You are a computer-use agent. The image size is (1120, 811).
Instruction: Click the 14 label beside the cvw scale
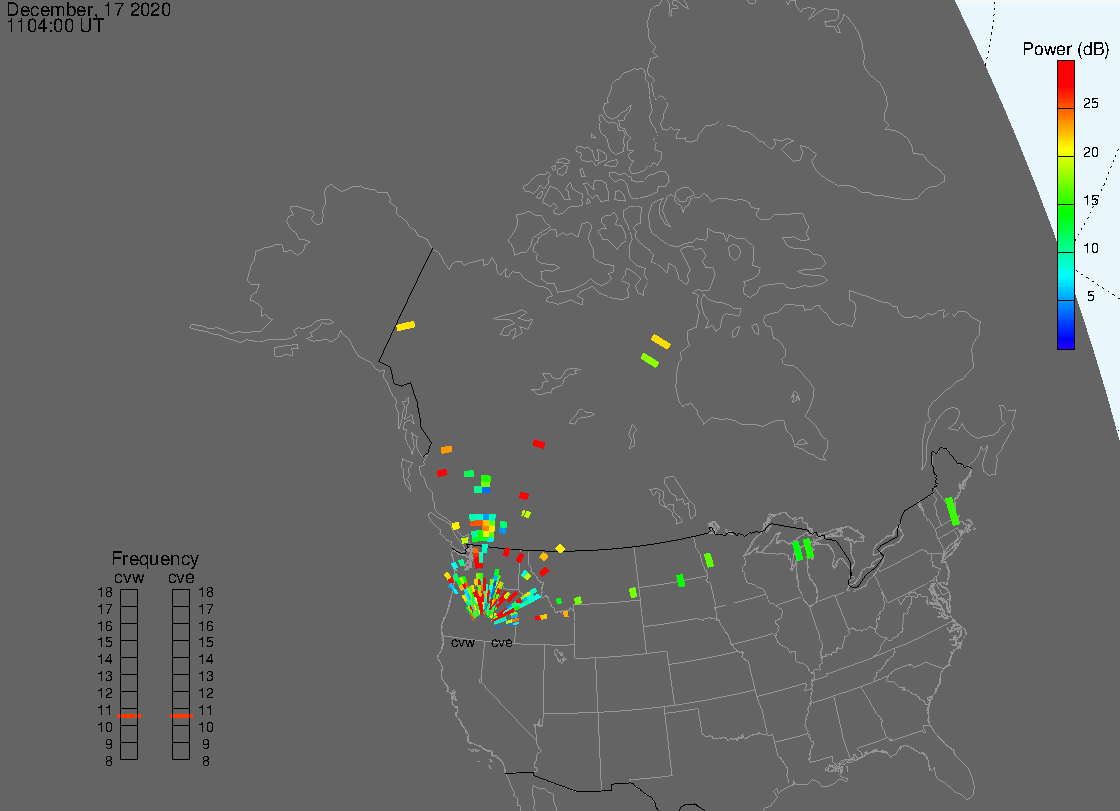coord(105,660)
